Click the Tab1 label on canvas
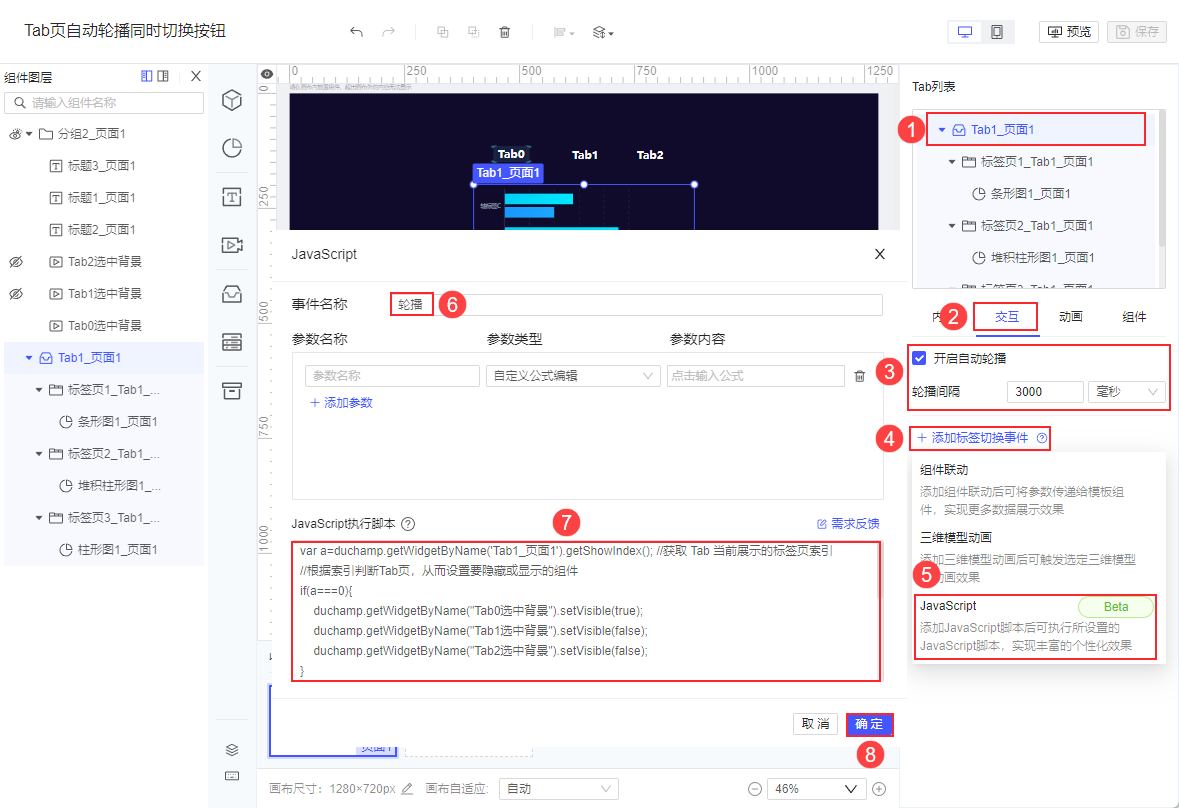This screenshot has height=808, width=1179. pyautogui.click(x=585, y=155)
